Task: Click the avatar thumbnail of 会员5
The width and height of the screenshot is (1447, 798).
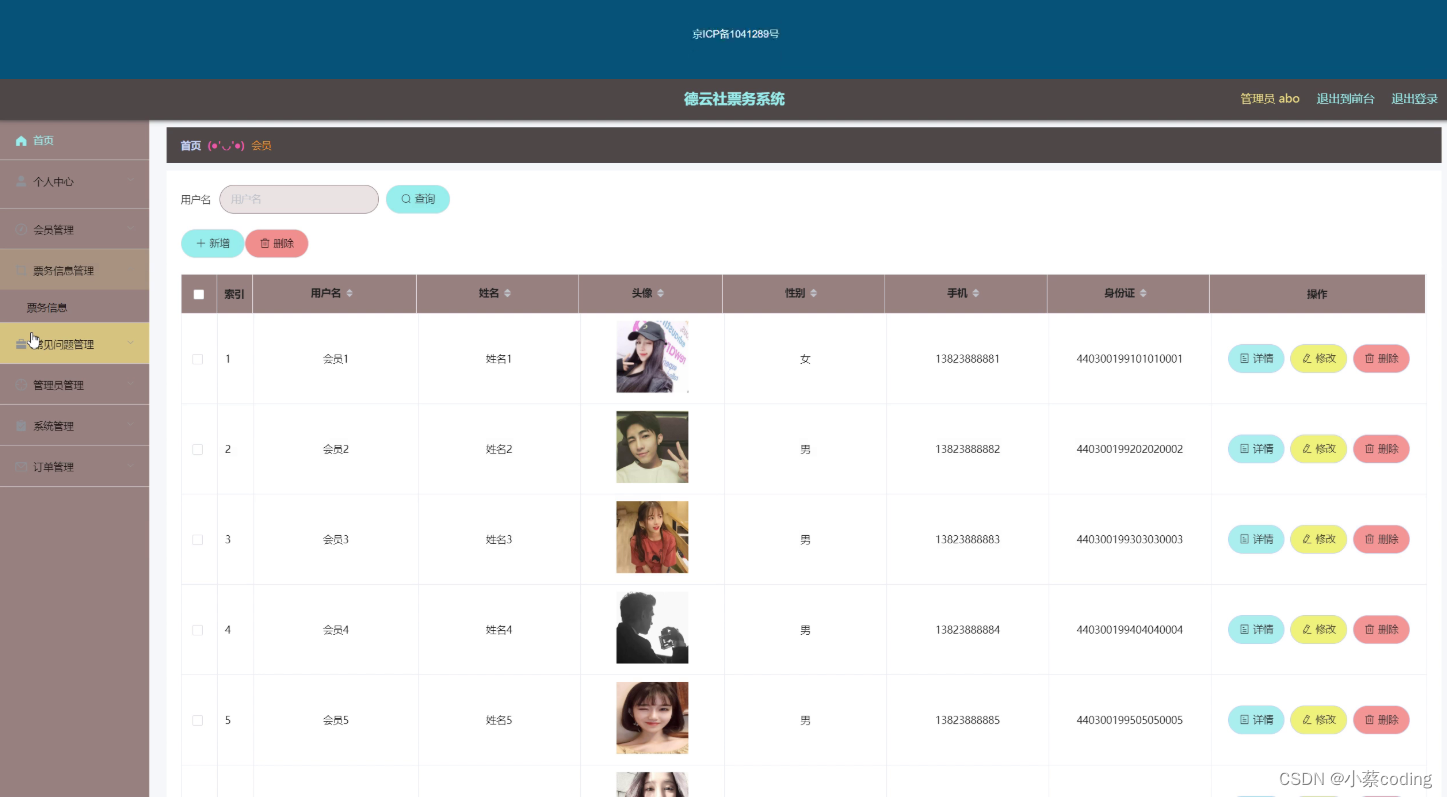Action: pos(652,718)
